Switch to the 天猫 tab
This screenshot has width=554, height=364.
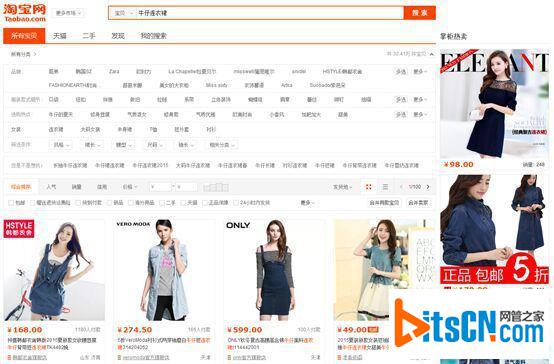tap(60, 36)
